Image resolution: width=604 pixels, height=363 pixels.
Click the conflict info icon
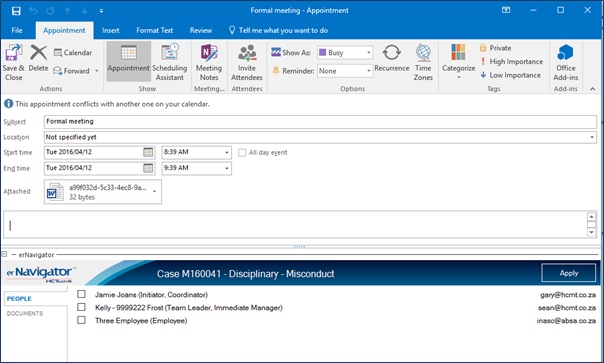click(8, 104)
